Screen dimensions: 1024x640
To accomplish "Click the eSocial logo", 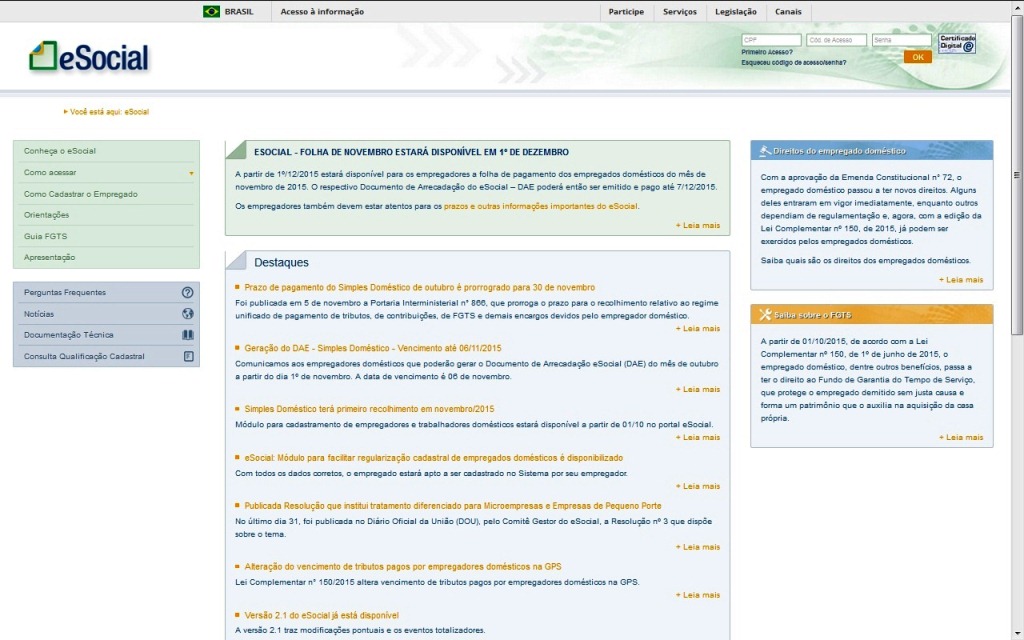I will [89, 57].
